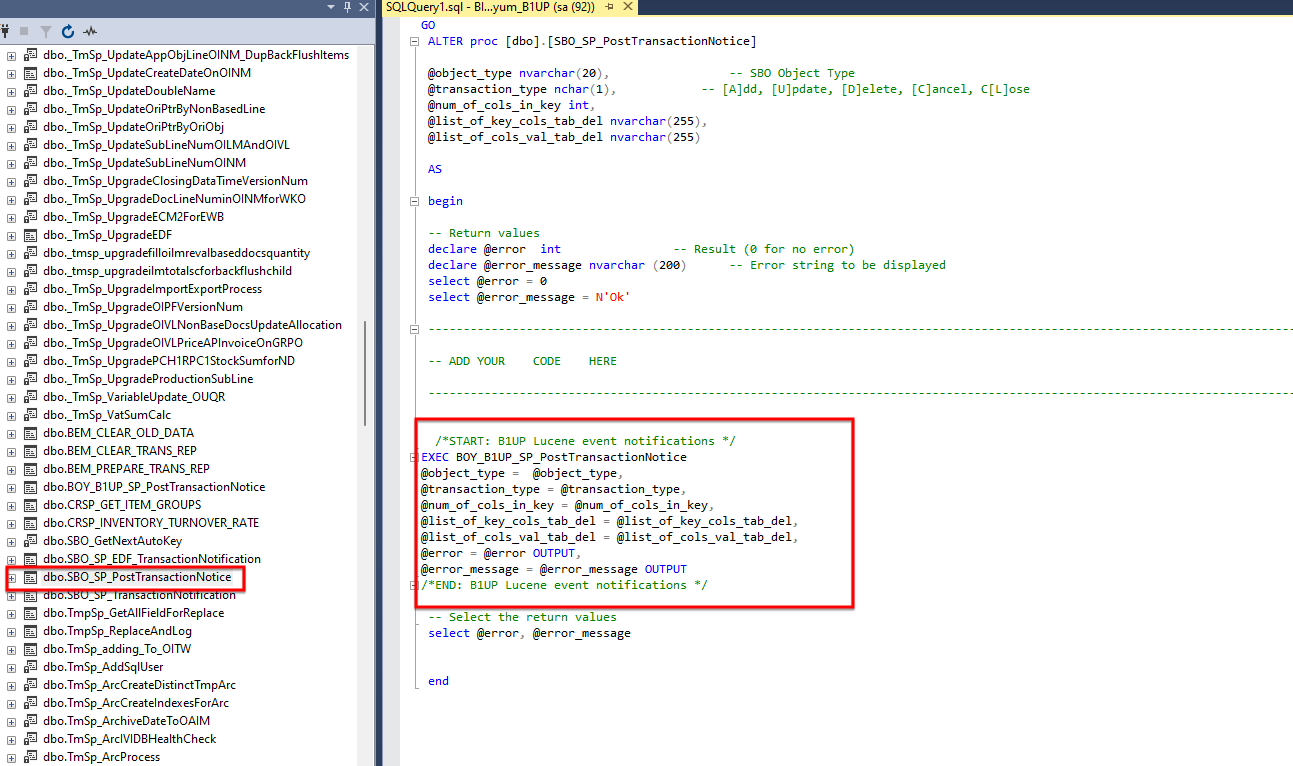Expand dbo.BOY_B1UP_SP_PostTransactionNotice node
The height and width of the screenshot is (766, 1293).
12,487
